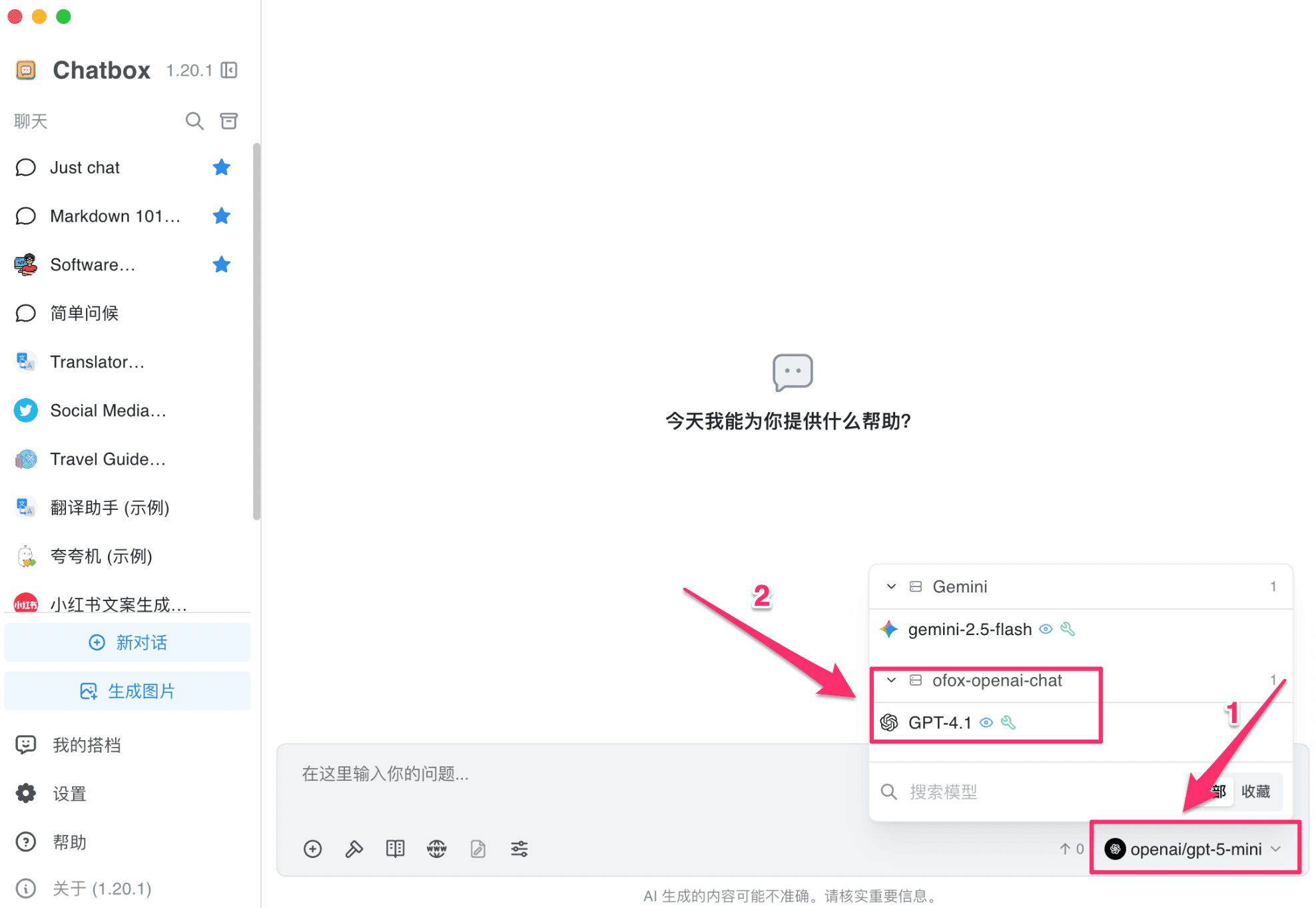Click the 生成图片 button
This screenshot has height=908, width=1316.
[x=127, y=690]
